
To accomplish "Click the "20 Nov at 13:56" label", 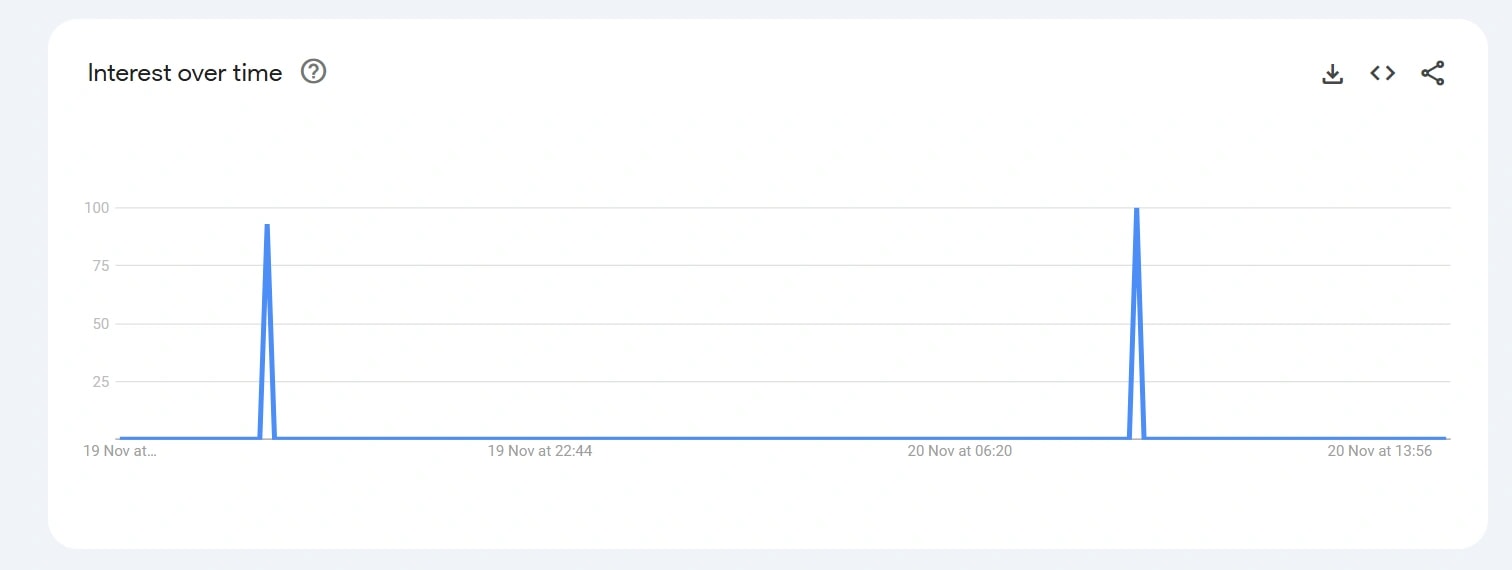I will (1380, 451).
